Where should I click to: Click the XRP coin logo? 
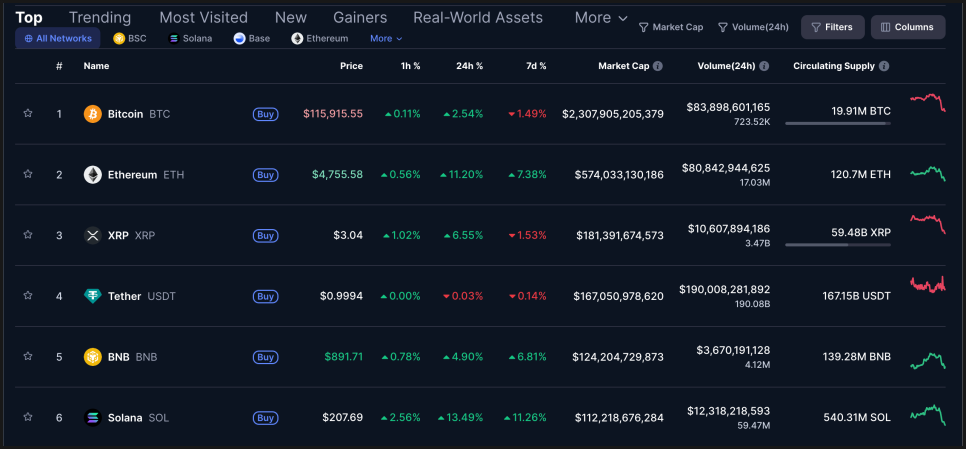[x=92, y=235]
